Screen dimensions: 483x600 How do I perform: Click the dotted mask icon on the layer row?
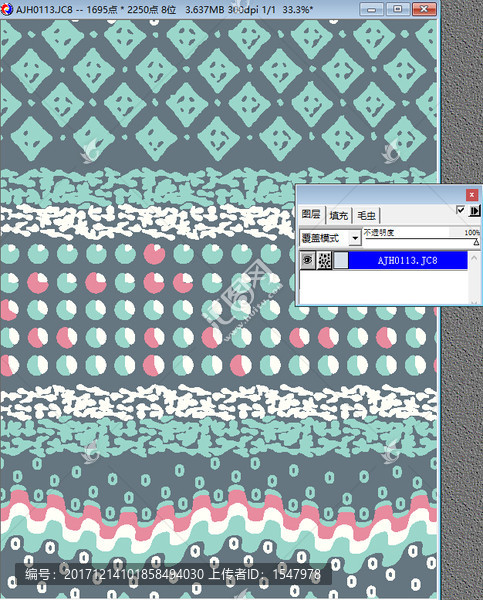(325, 260)
